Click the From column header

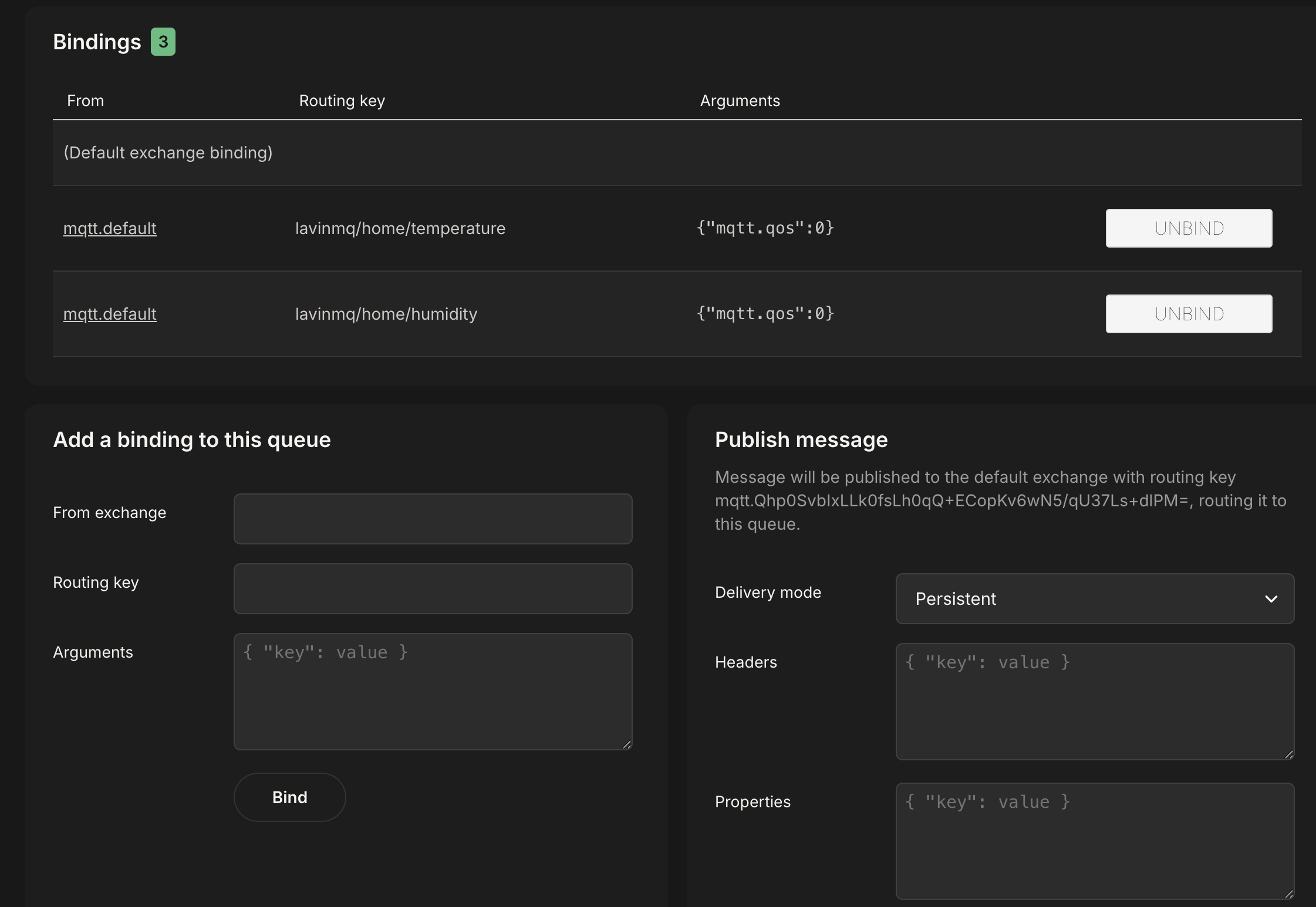click(86, 101)
